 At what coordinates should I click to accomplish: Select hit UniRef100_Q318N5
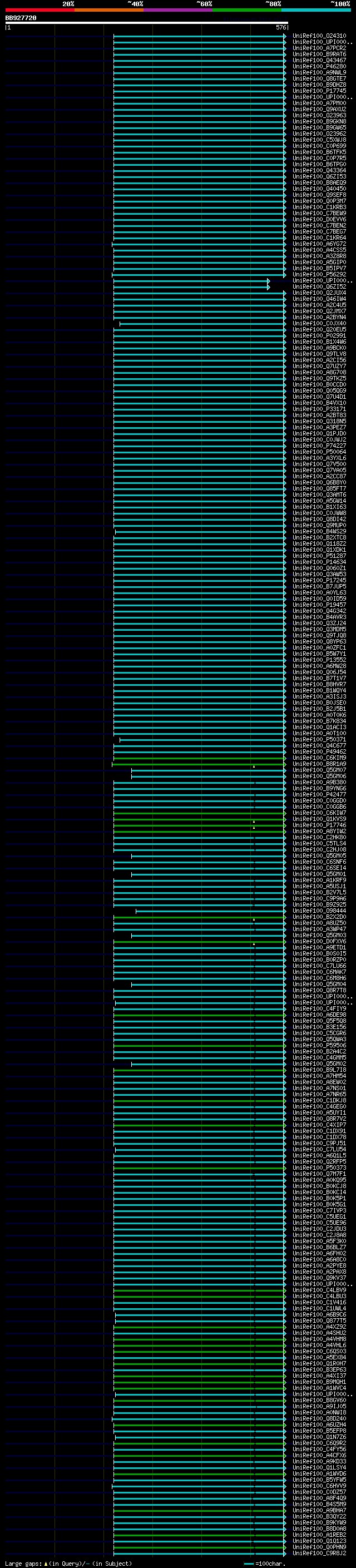click(319, 421)
